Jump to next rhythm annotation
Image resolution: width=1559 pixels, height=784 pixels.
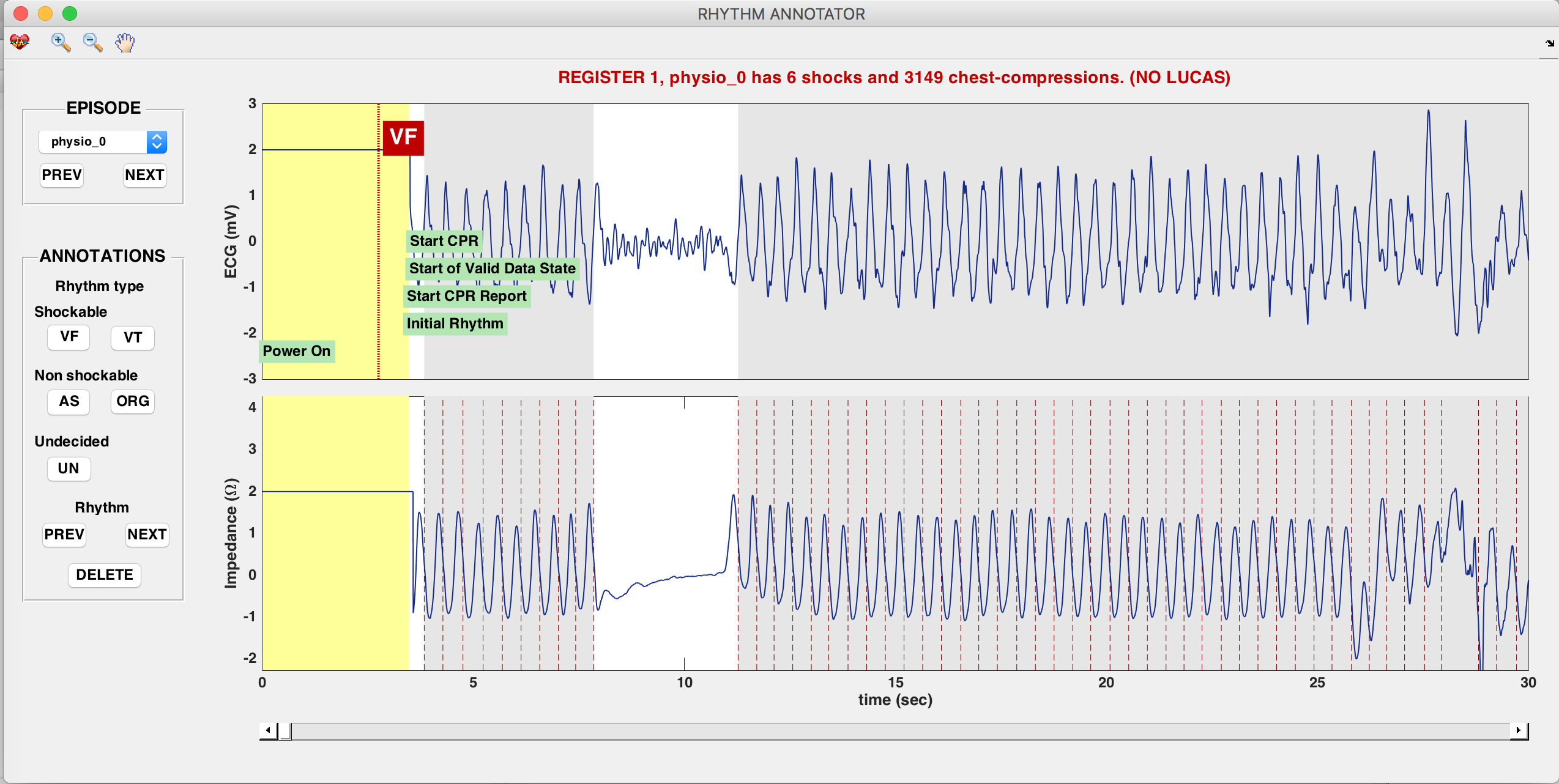(x=147, y=535)
